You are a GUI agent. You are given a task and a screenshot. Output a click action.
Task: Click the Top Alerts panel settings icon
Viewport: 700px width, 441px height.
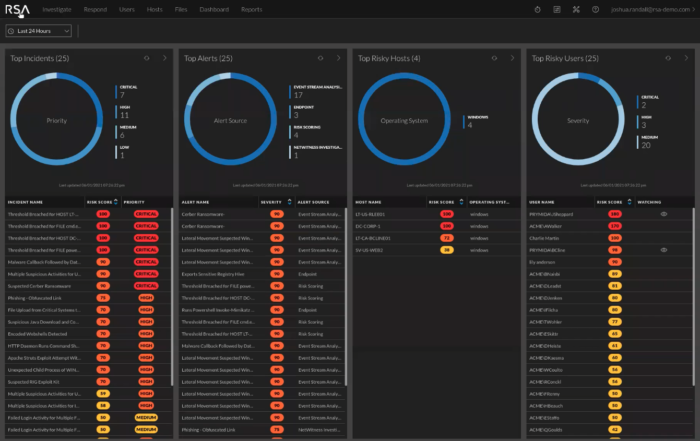(x=321, y=58)
